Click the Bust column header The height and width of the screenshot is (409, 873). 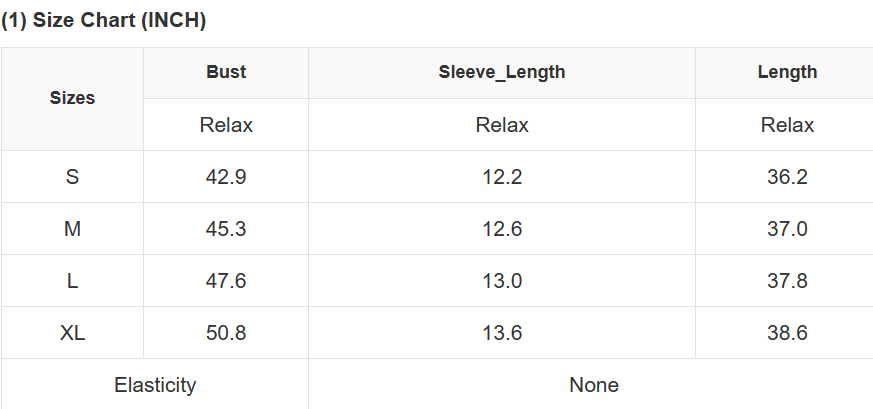tap(226, 72)
